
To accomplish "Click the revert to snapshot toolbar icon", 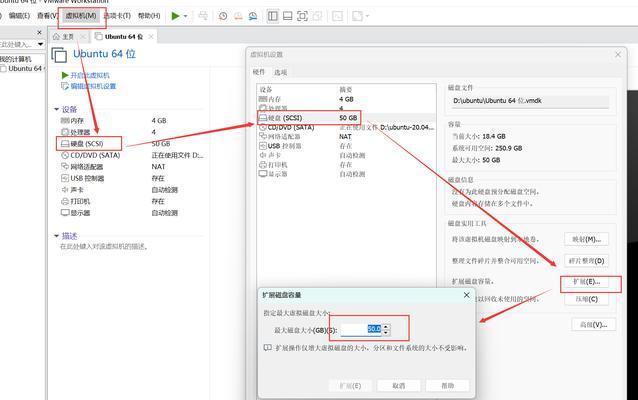I will 238,16.
